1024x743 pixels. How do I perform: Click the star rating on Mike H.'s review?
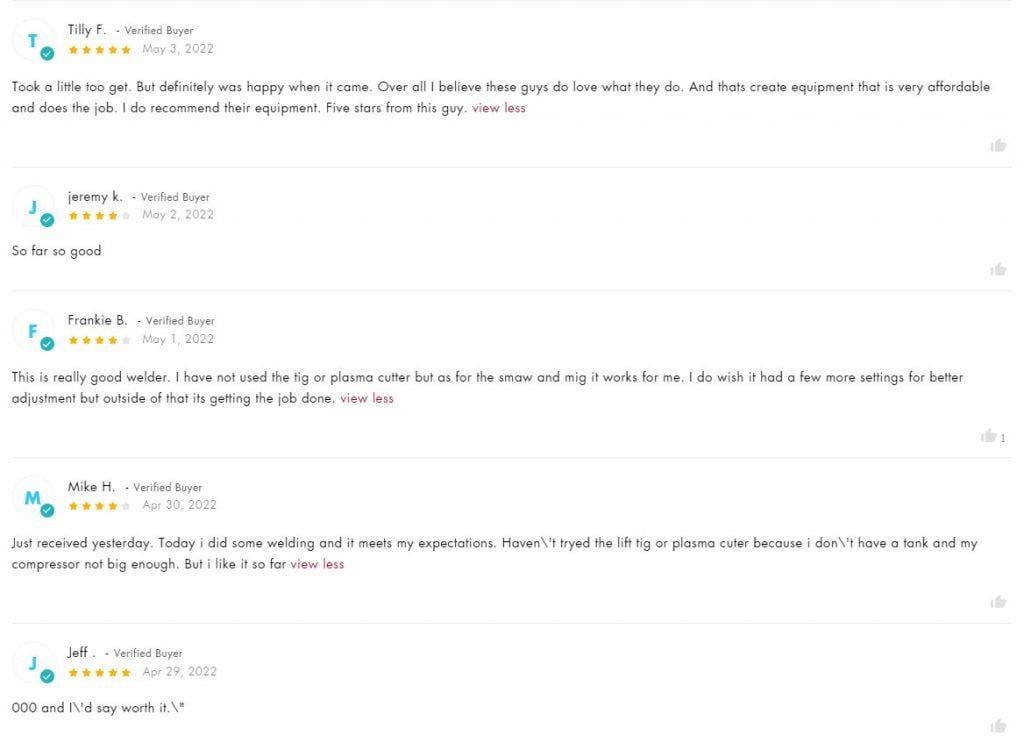99,506
